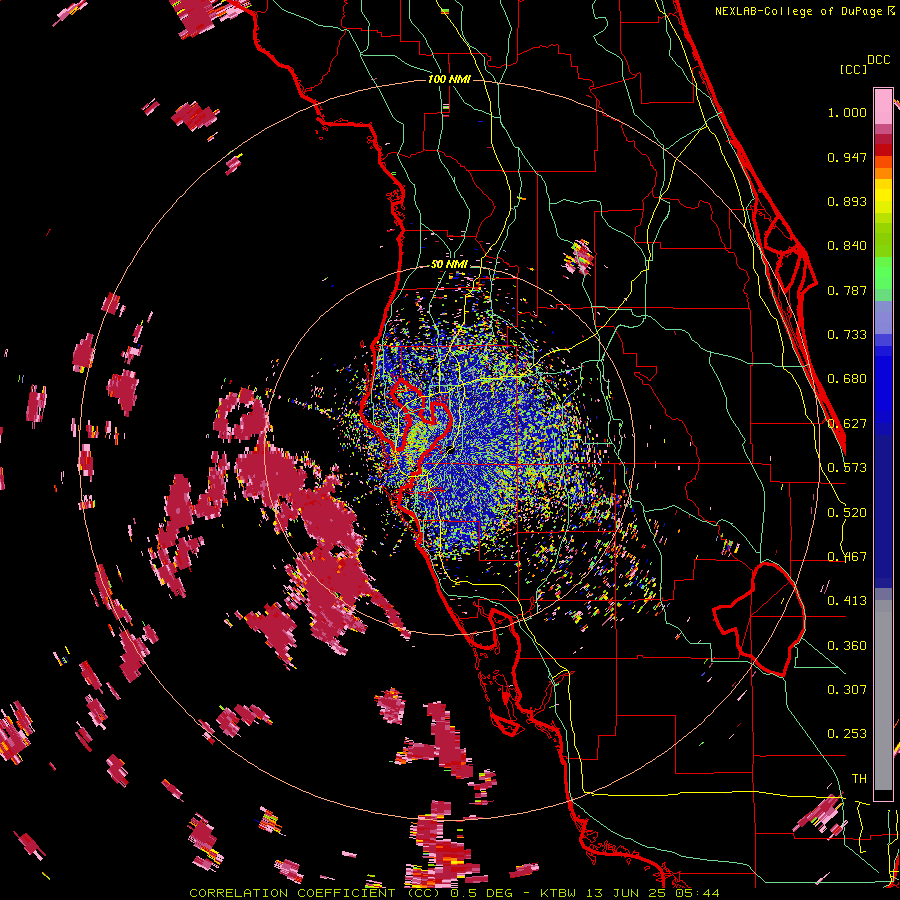Pick the light pink segment of the color bar

(x=883, y=107)
